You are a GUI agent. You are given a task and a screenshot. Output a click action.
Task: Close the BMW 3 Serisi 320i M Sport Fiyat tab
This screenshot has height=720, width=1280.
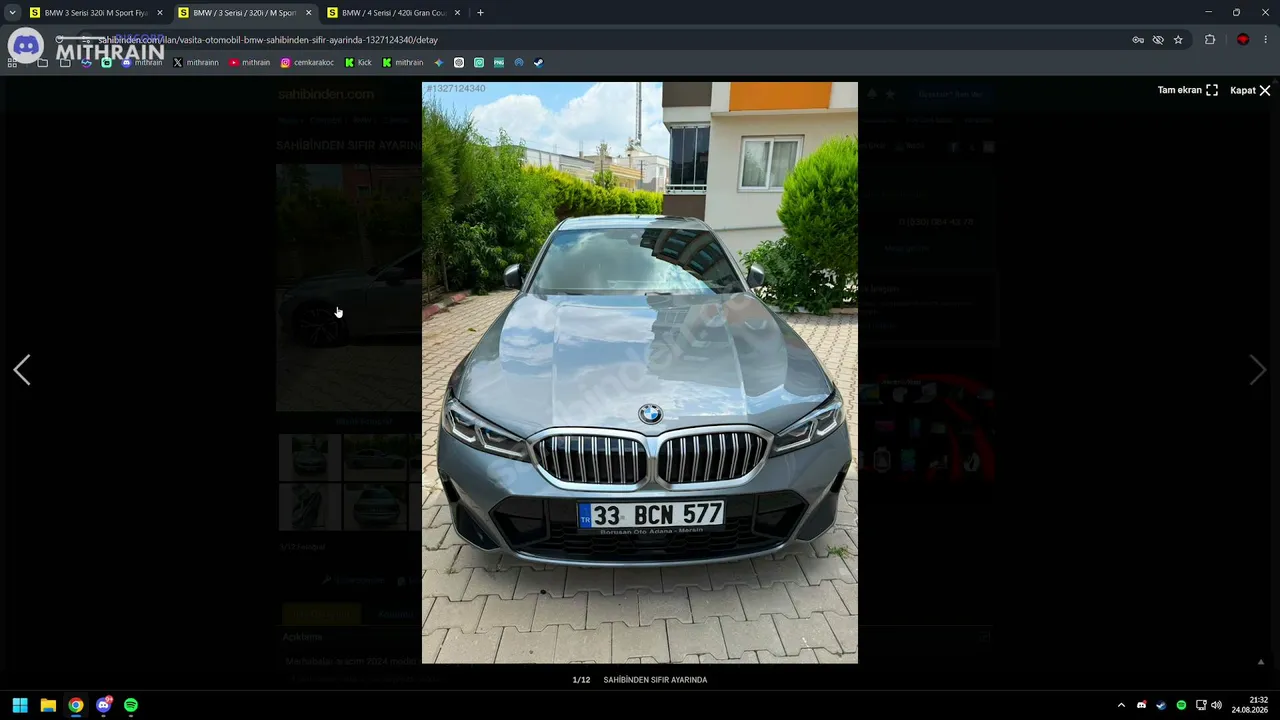[160, 13]
